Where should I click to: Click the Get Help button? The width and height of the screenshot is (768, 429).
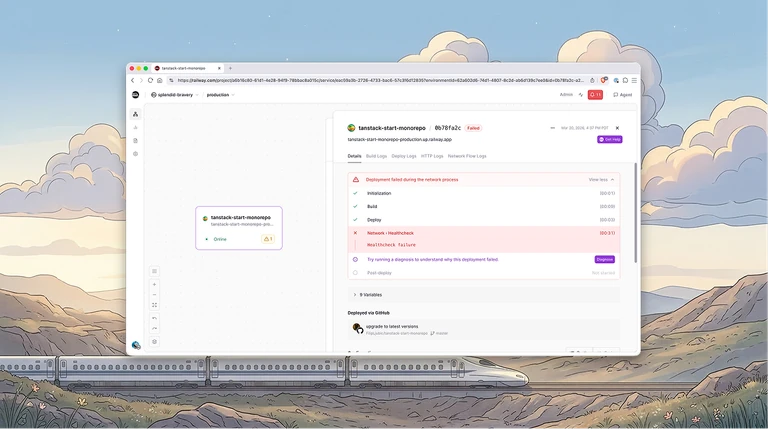click(x=609, y=140)
